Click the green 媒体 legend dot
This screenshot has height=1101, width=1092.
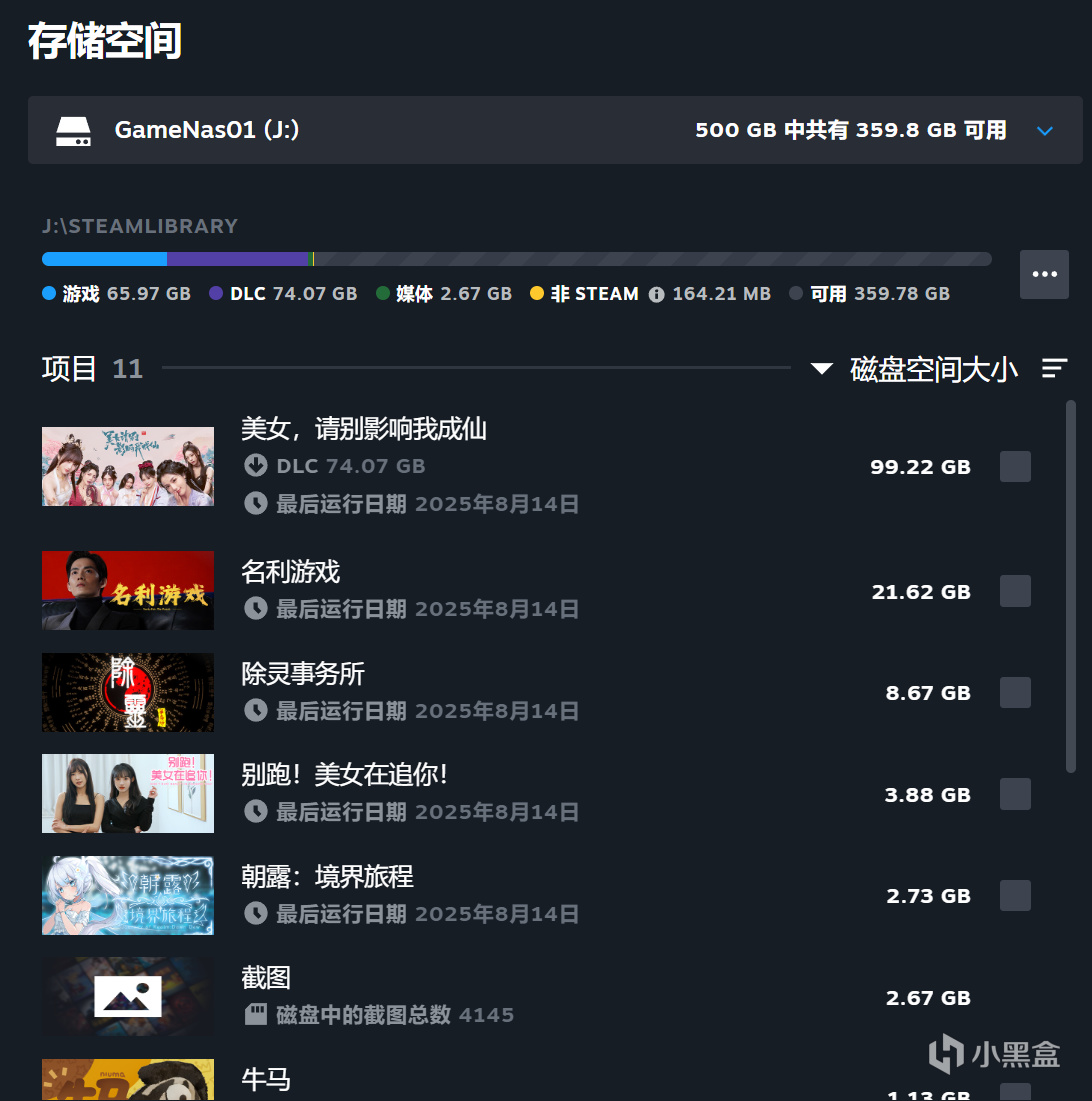click(x=383, y=293)
